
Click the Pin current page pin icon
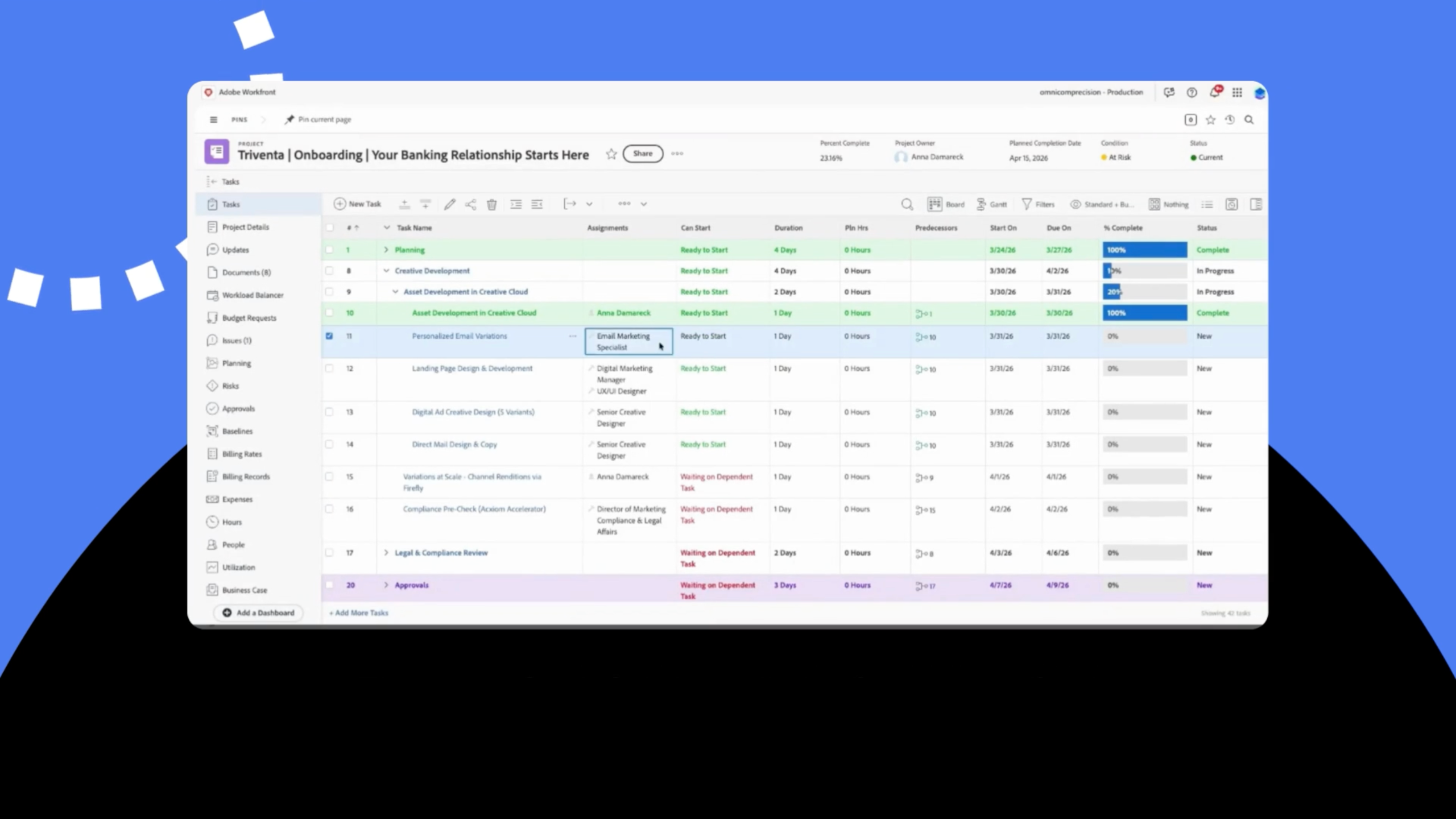click(290, 120)
